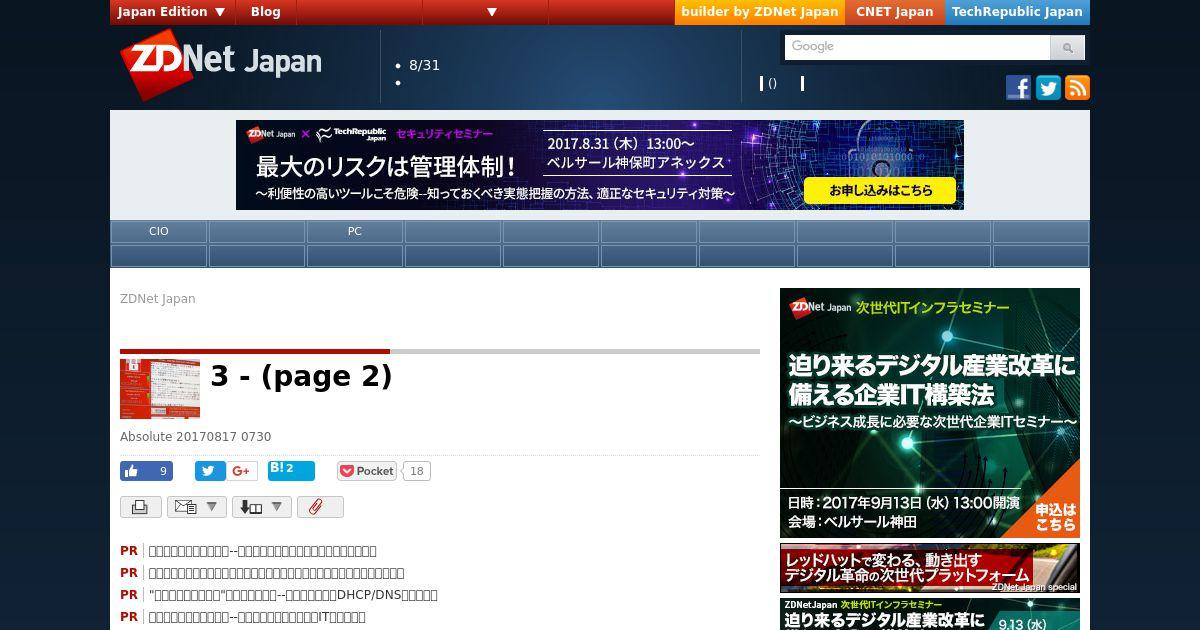The width and height of the screenshot is (1200, 630).
Task: Click the 8/31 headline link in the header
Action: pos(424,65)
